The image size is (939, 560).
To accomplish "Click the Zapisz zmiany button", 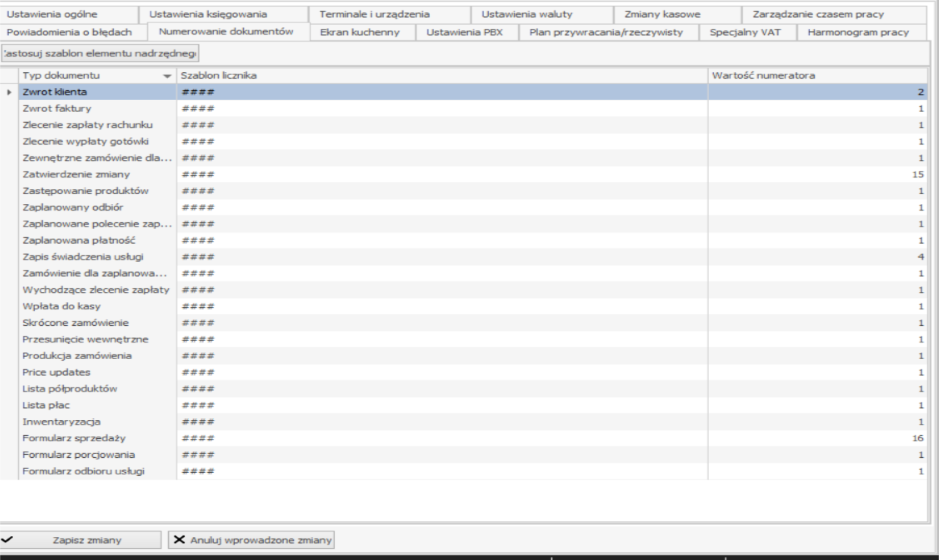I will tap(80, 539).
